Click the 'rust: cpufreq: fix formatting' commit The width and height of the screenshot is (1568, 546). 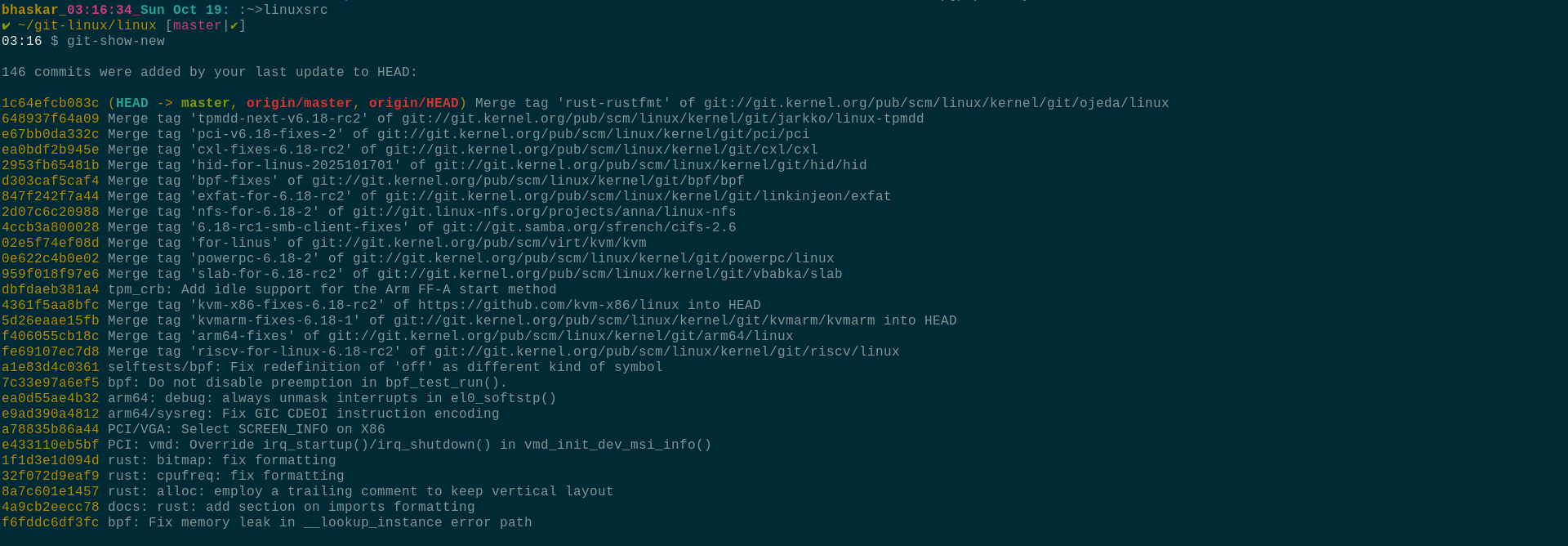[x=225, y=476]
